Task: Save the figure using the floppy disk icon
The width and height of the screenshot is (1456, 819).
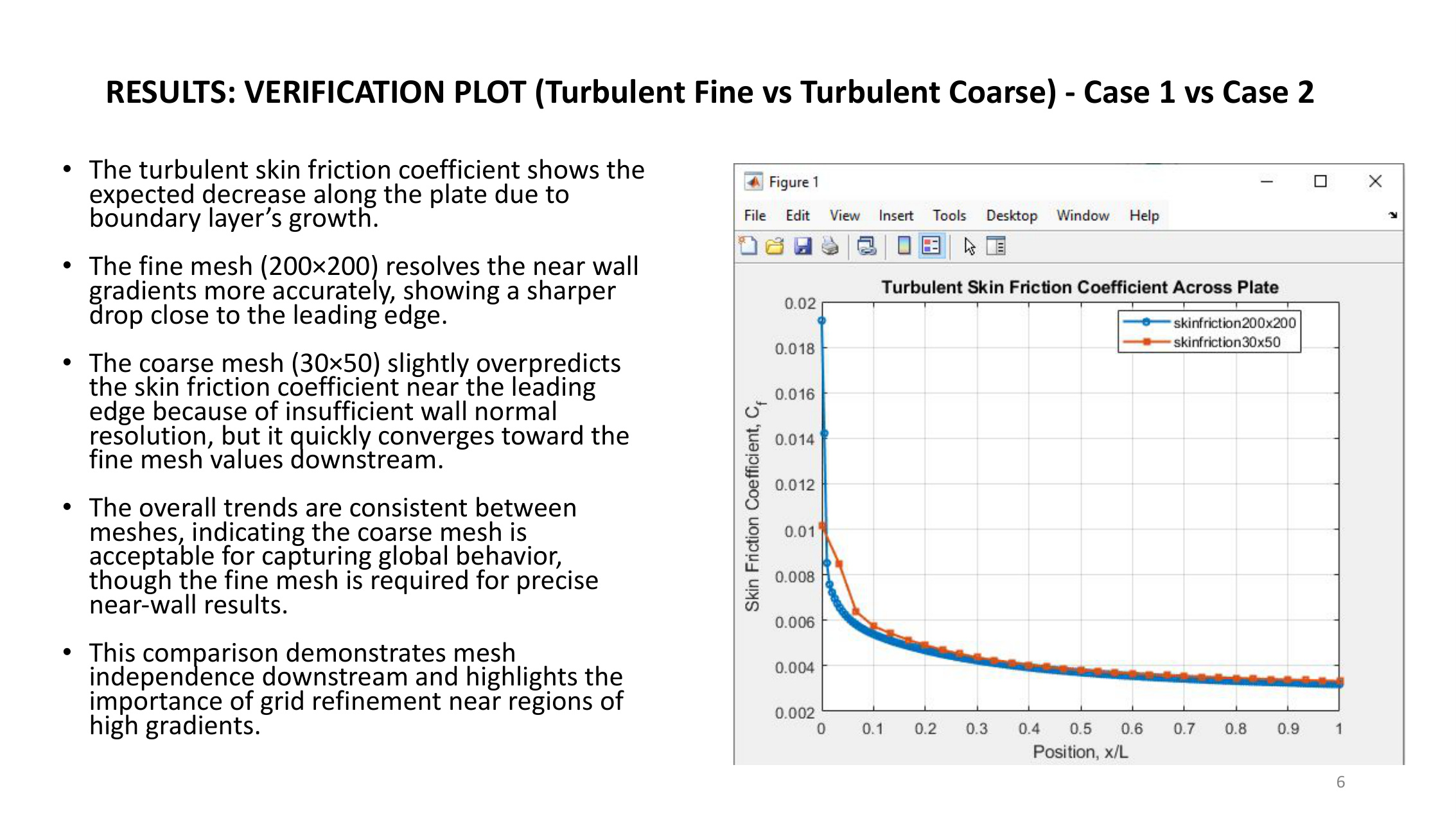Action: 803,246
